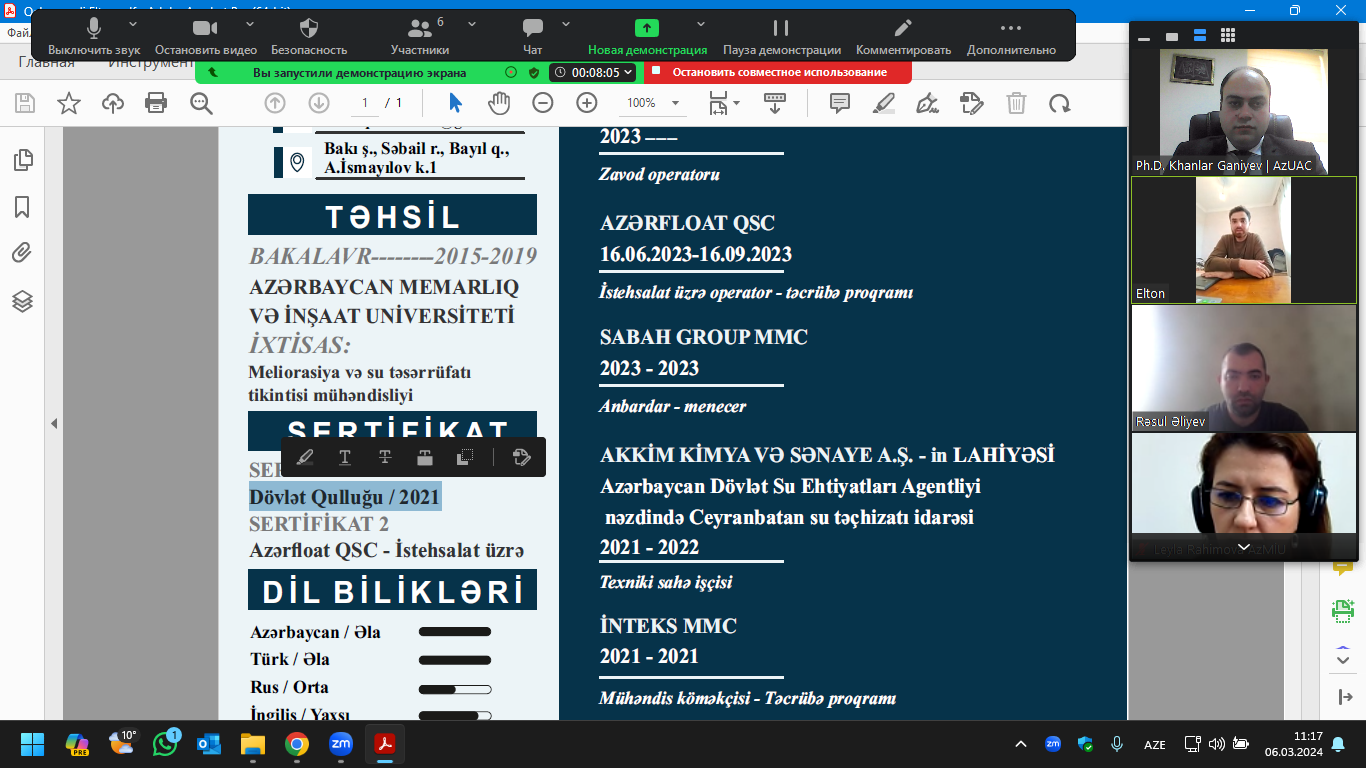Click Остановить совместное использование button
Viewport: 1366px width, 768px height.
[778, 72]
